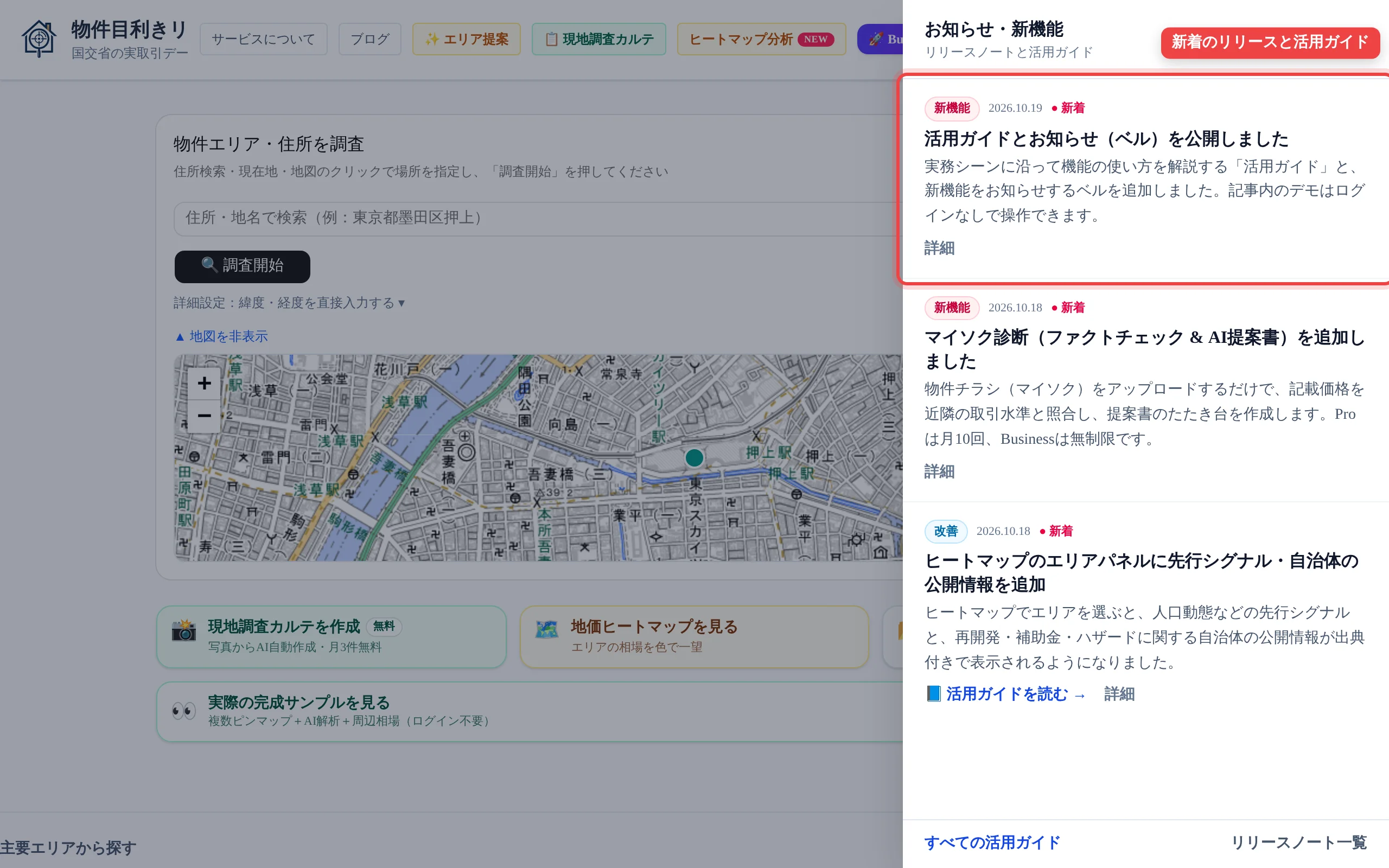Click the 主要エリアから探す heading
The image size is (1389, 868).
point(68,847)
